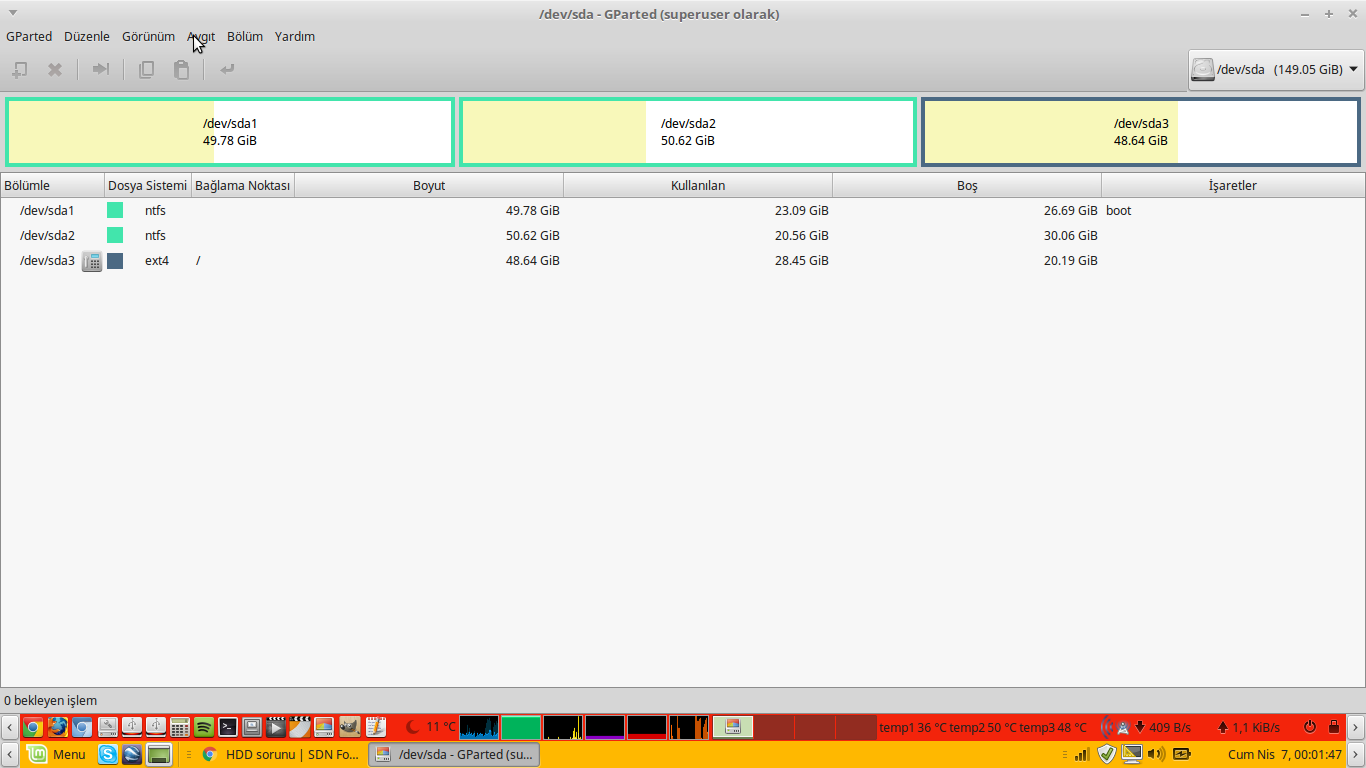Click the shield checkmark tray icon

1106,754
